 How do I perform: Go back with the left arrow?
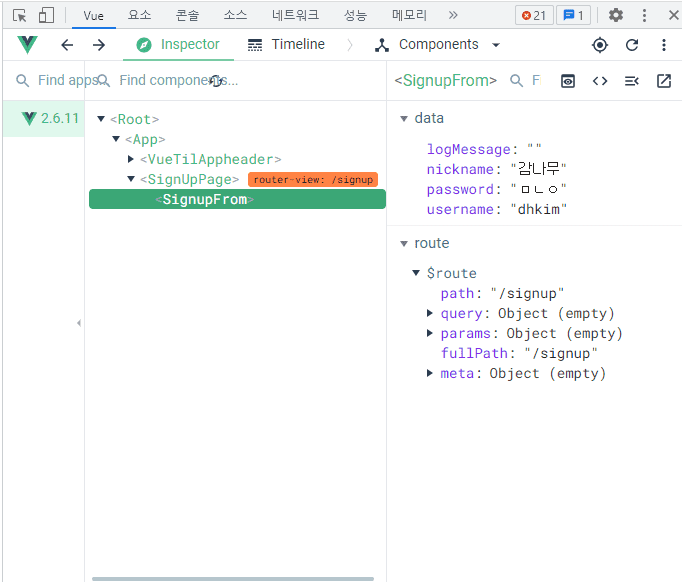(67, 45)
